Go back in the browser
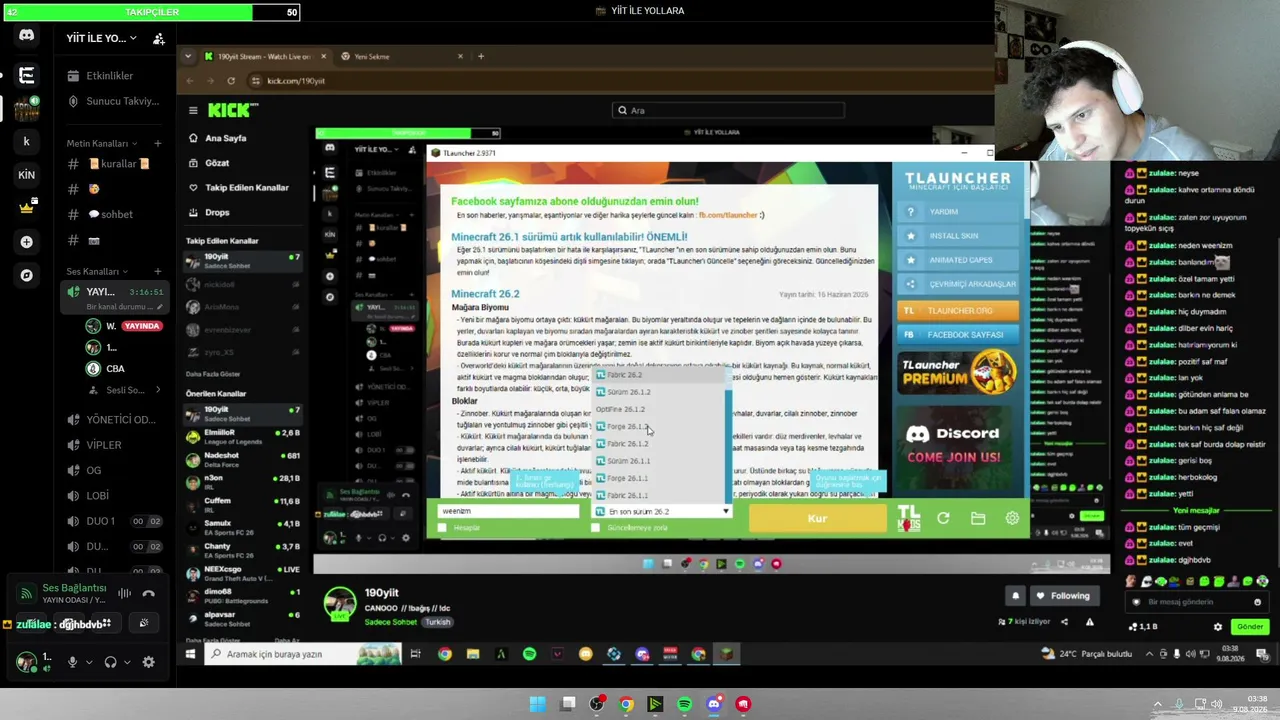This screenshot has height=720, width=1280. click(x=189, y=81)
